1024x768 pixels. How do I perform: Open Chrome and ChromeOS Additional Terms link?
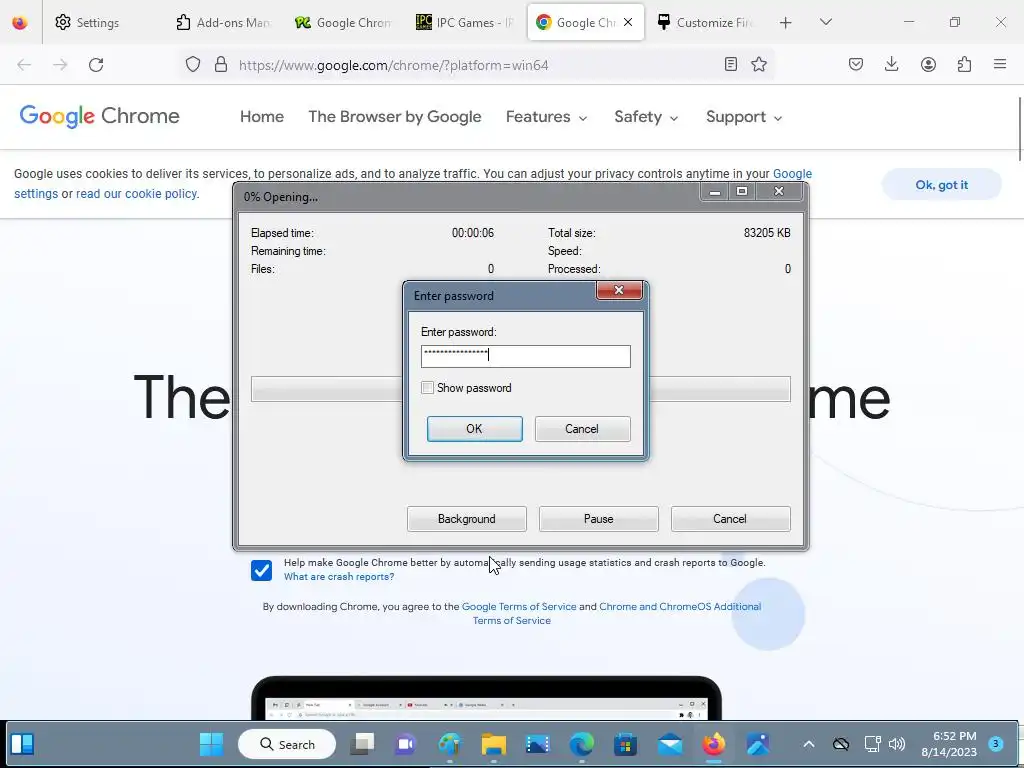pos(680,607)
